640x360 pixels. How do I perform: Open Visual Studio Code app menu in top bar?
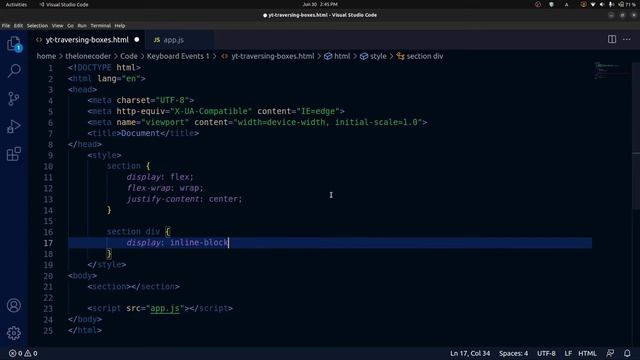point(64,4)
